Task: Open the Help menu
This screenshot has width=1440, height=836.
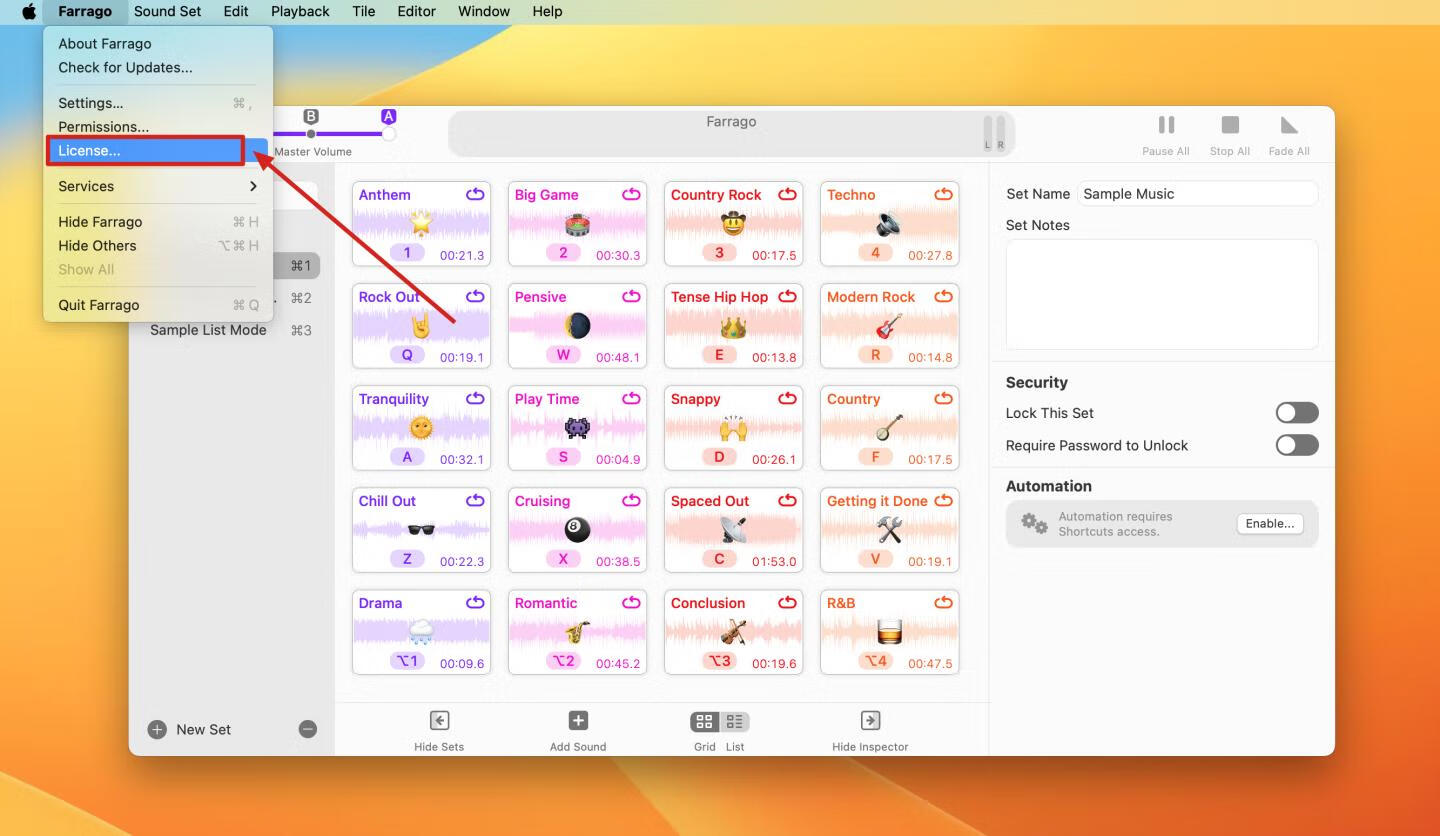Action: point(547,12)
